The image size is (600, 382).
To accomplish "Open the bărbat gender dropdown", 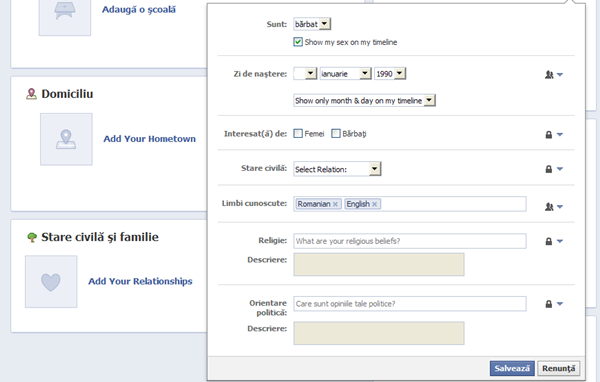I will click(x=312, y=24).
